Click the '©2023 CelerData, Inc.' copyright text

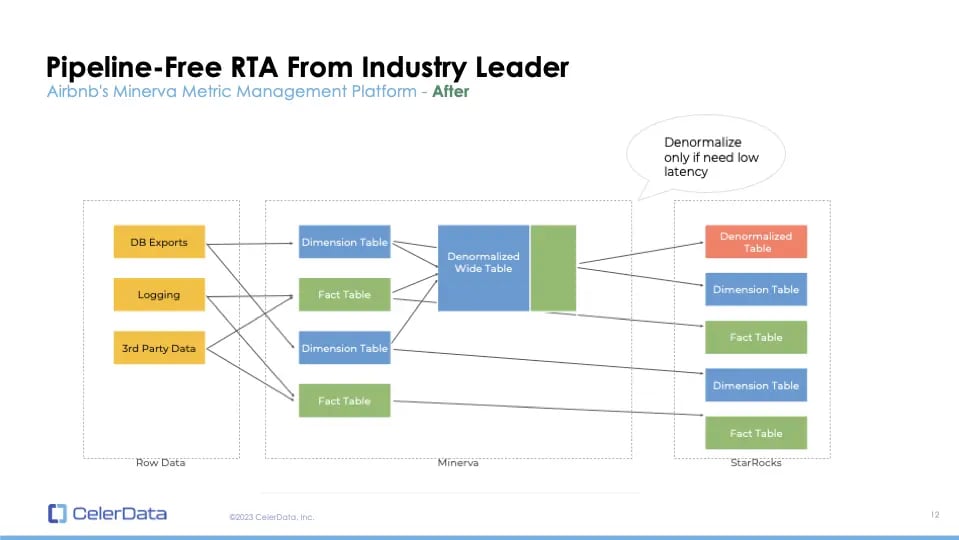pyautogui.click(x=272, y=517)
